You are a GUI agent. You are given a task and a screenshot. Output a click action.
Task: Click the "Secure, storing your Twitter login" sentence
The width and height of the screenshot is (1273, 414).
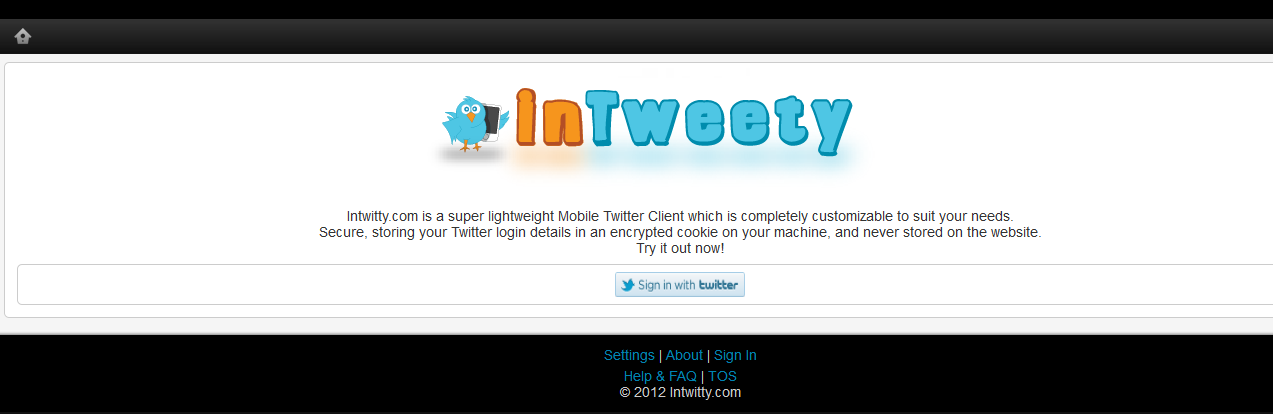[x=680, y=232]
